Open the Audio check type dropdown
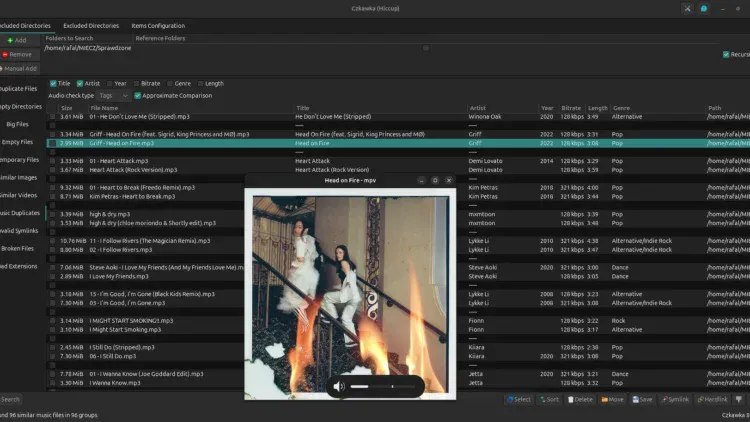The height and width of the screenshot is (422, 750). [x=112, y=96]
